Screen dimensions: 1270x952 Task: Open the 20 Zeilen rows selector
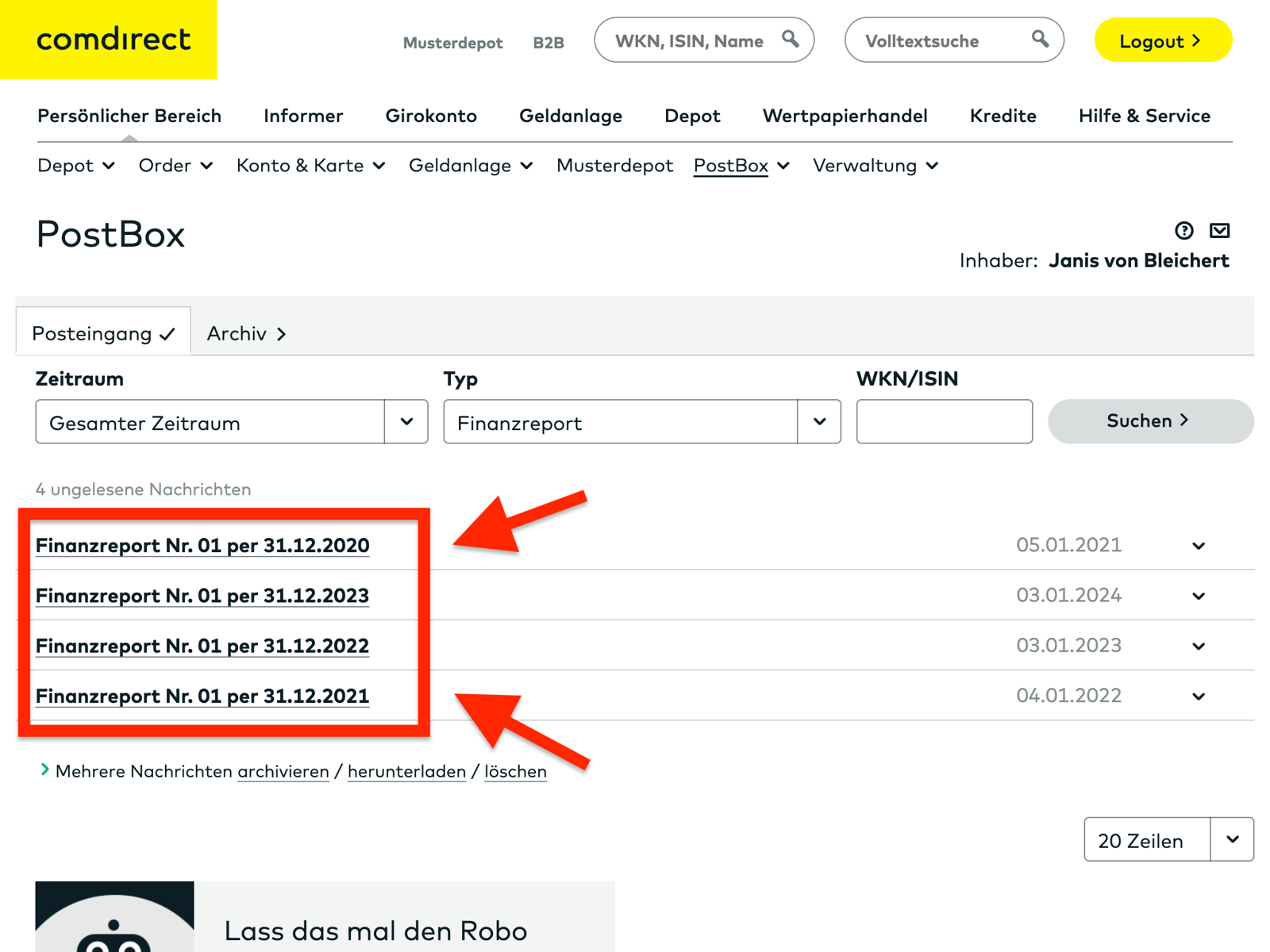coord(1233,839)
